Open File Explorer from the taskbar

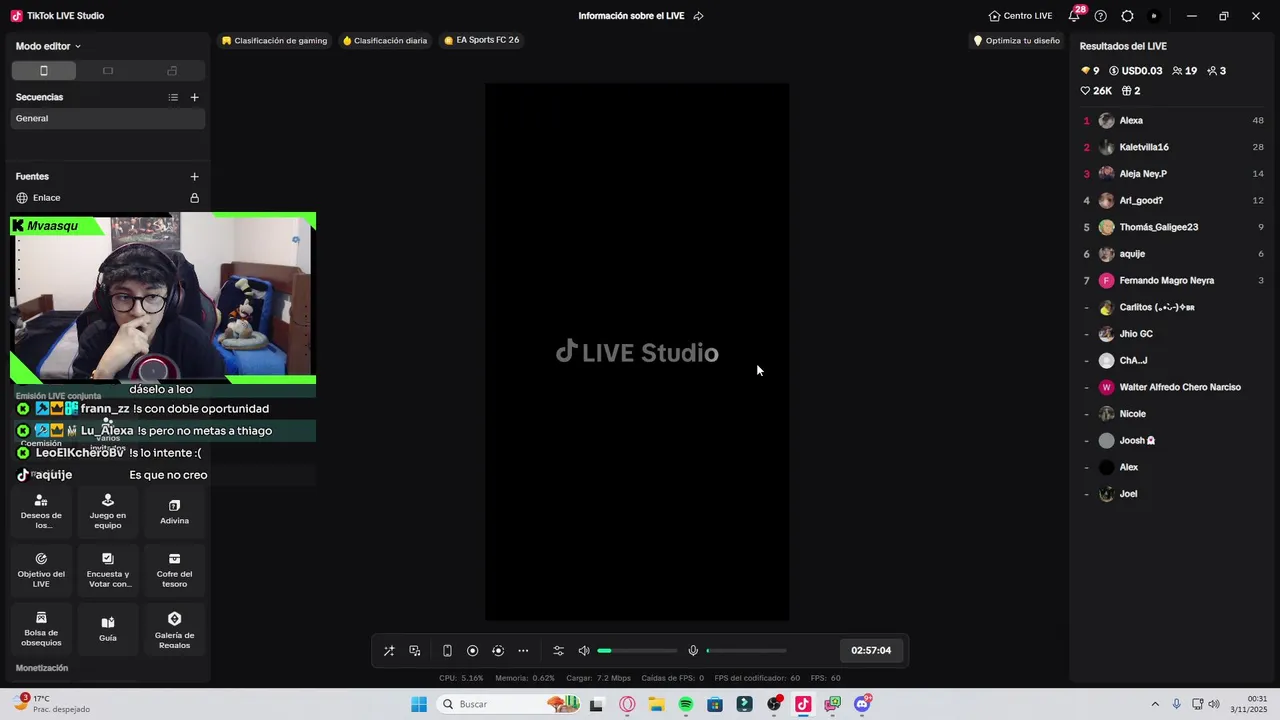coord(656,705)
